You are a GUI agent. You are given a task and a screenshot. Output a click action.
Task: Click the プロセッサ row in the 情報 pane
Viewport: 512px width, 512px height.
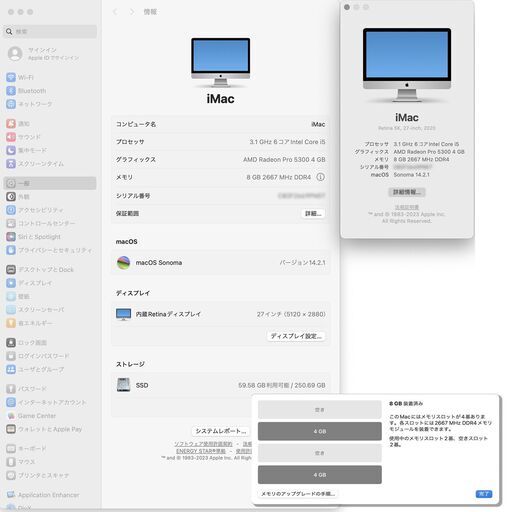220,142
